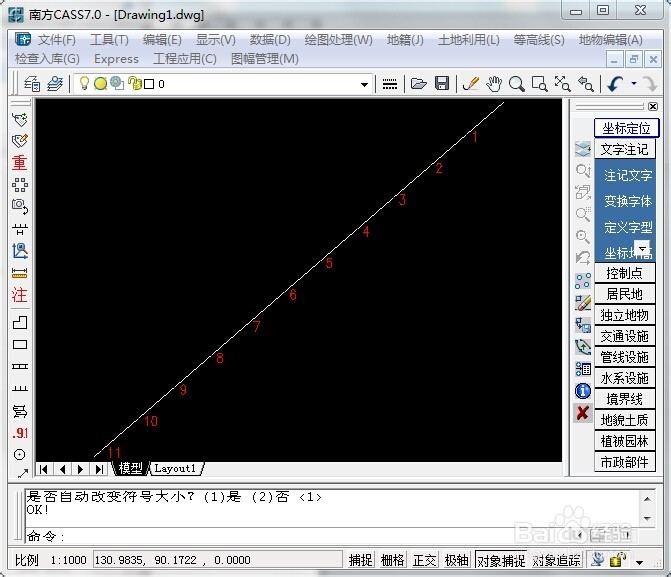
Task: Toggle 对象捕捉 object snap in status bar
Action: [x=501, y=560]
